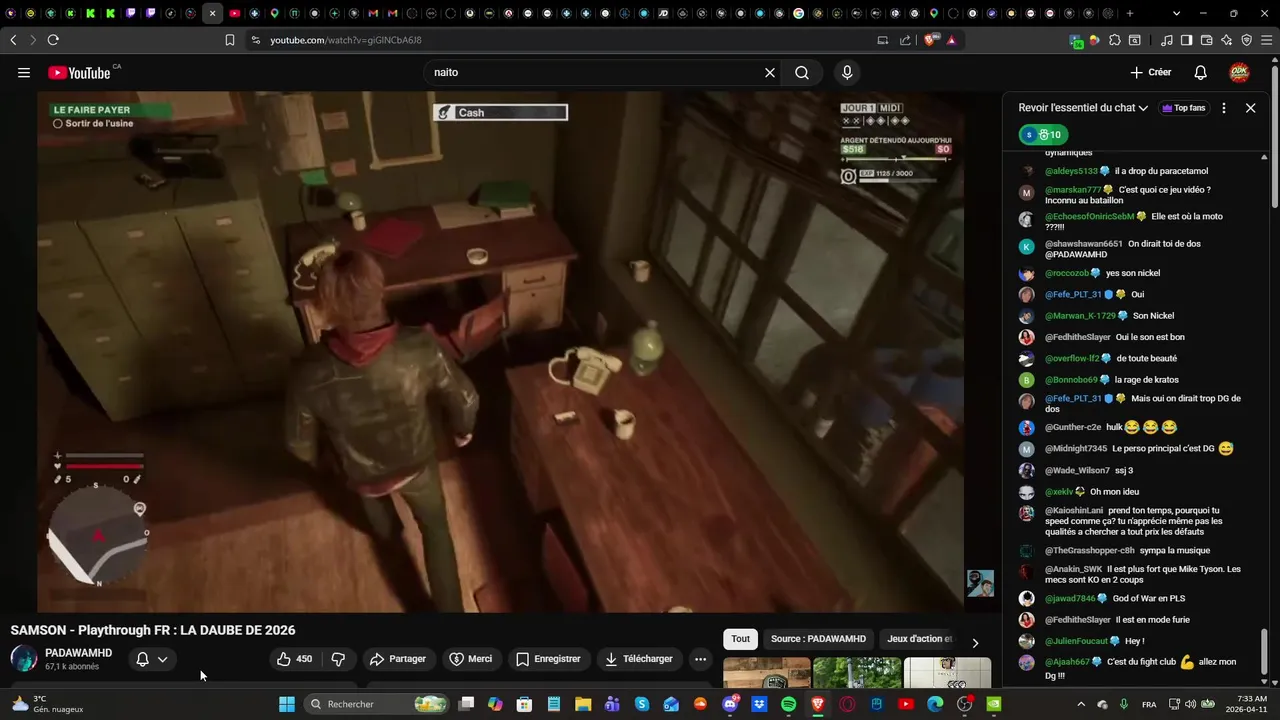Image resolution: width=1280 pixels, height=720 pixels.
Task: Open the Windows Start menu
Action: click(287, 704)
